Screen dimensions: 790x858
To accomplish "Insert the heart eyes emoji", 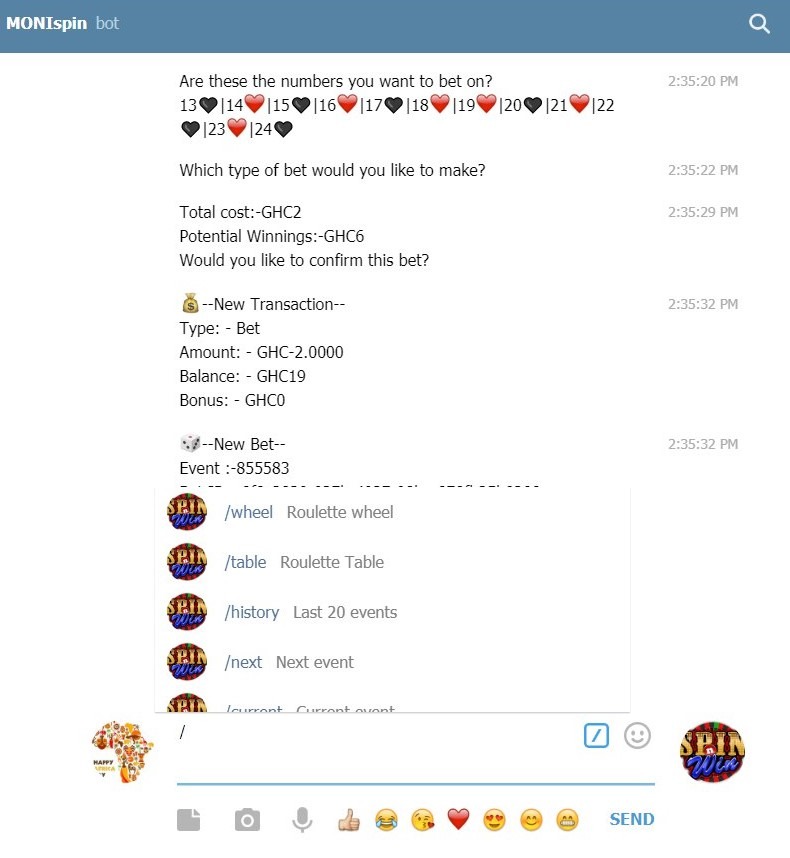I will tap(495, 820).
